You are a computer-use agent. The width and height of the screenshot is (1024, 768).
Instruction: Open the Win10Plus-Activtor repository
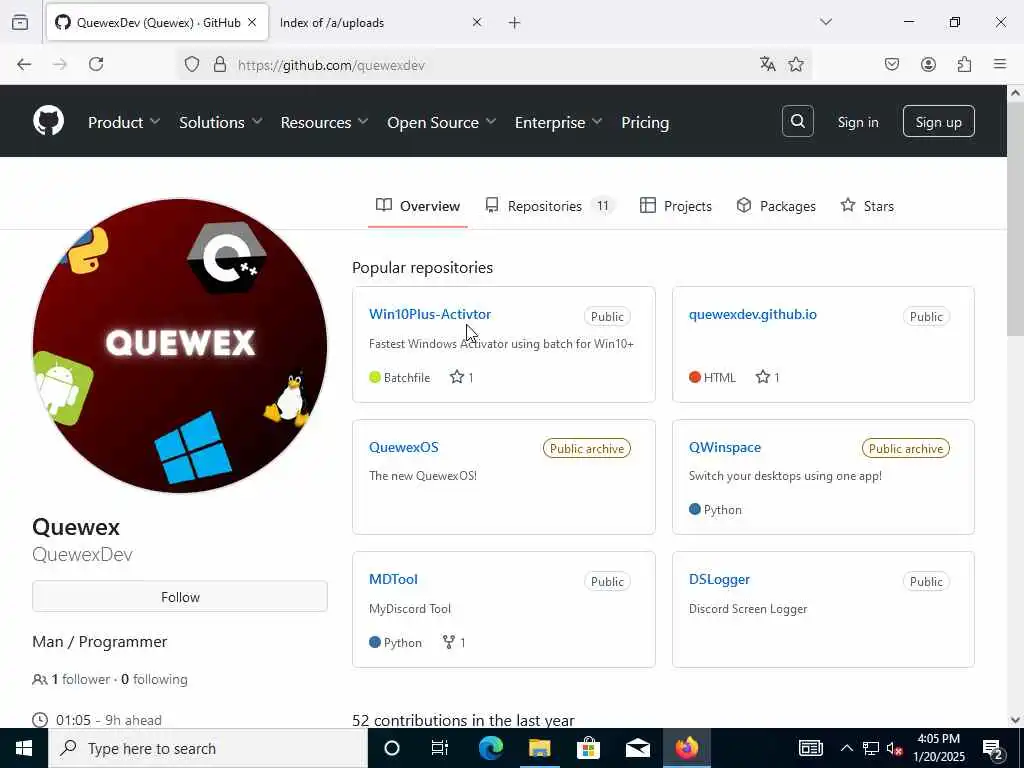[430, 314]
